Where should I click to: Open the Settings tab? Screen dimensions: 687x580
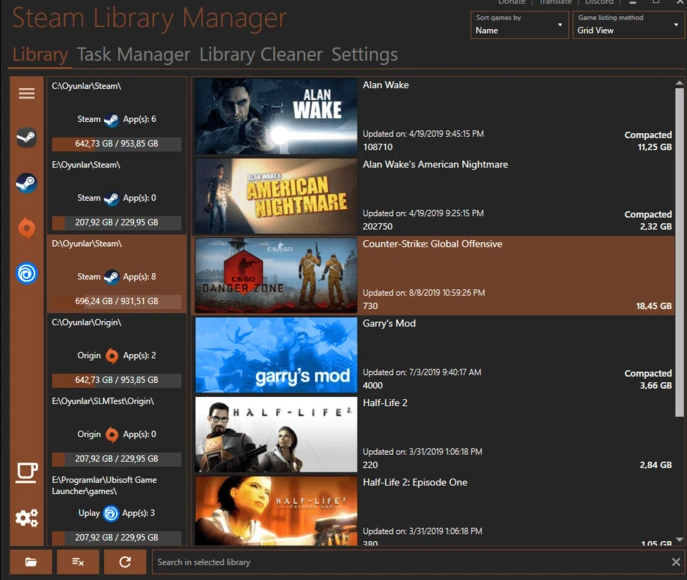pos(365,55)
